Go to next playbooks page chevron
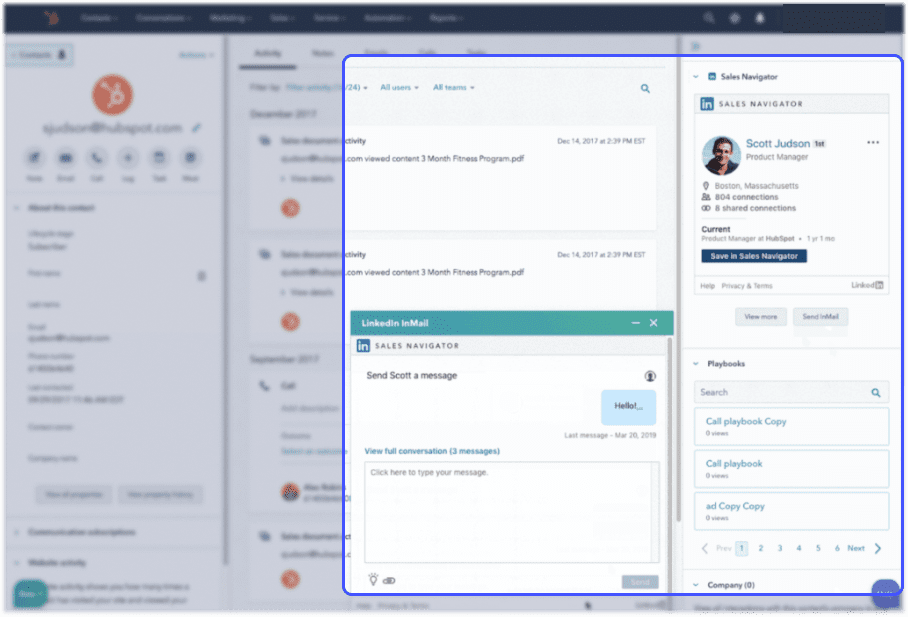Image resolution: width=908 pixels, height=617 pixels. coord(877,548)
